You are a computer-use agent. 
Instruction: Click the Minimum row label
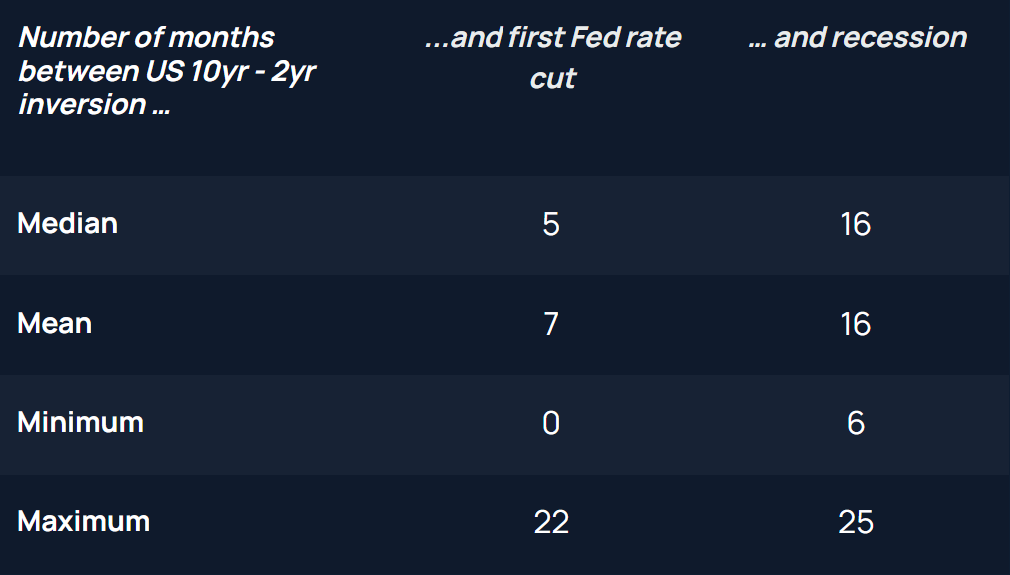click(x=81, y=422)
